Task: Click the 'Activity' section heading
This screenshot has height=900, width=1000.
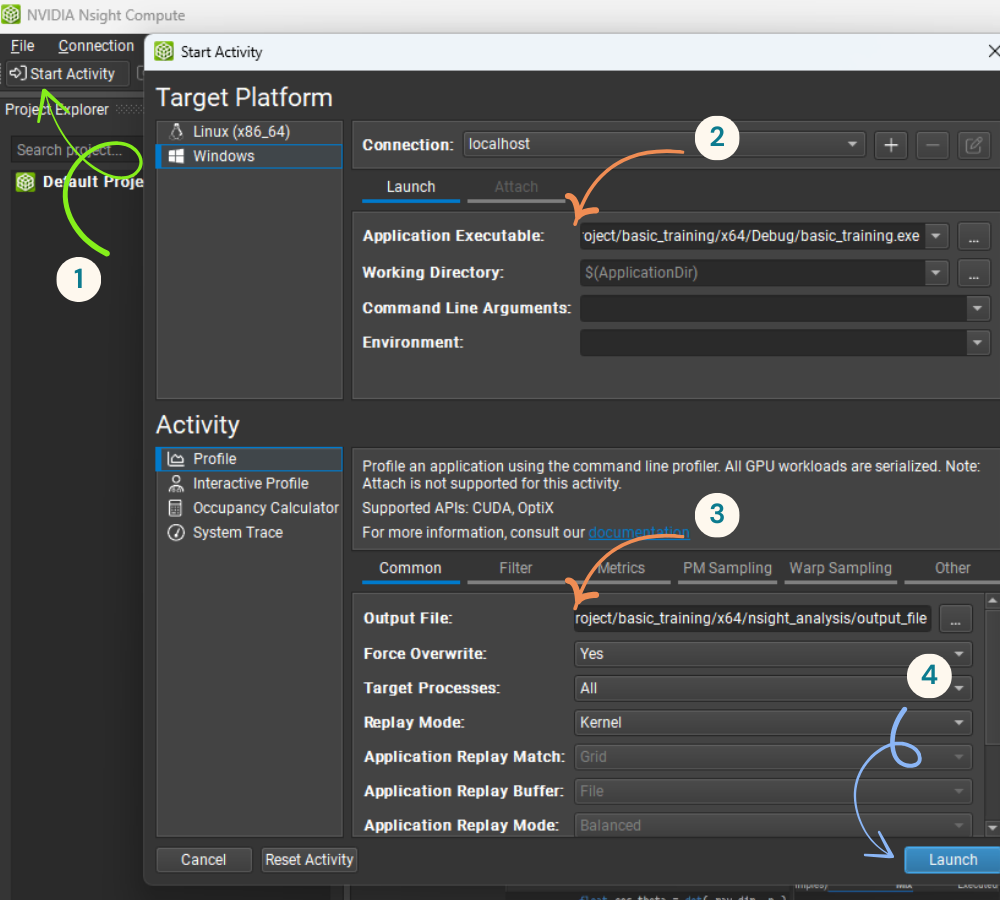Action: click(198, 425)
